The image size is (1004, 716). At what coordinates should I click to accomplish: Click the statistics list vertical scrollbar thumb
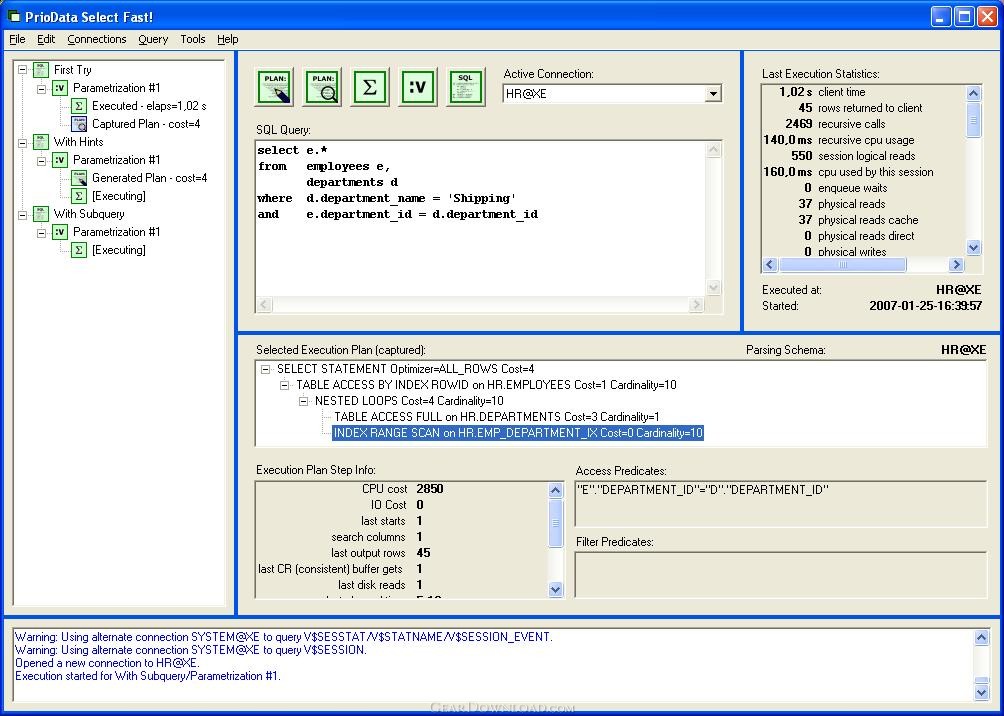[x=973, y=119]
